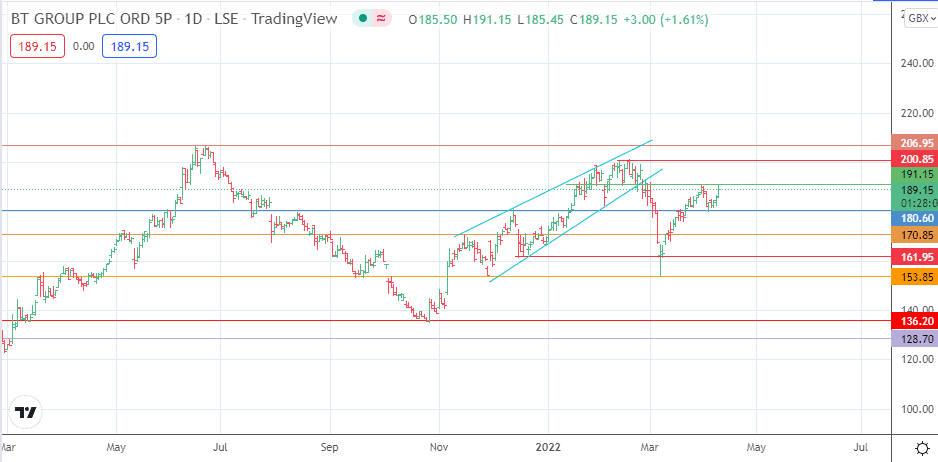Viewport: 938px width, 462px height.
Task: Click the 220.00 price axis tick
Action: click(x=916, y=113)
